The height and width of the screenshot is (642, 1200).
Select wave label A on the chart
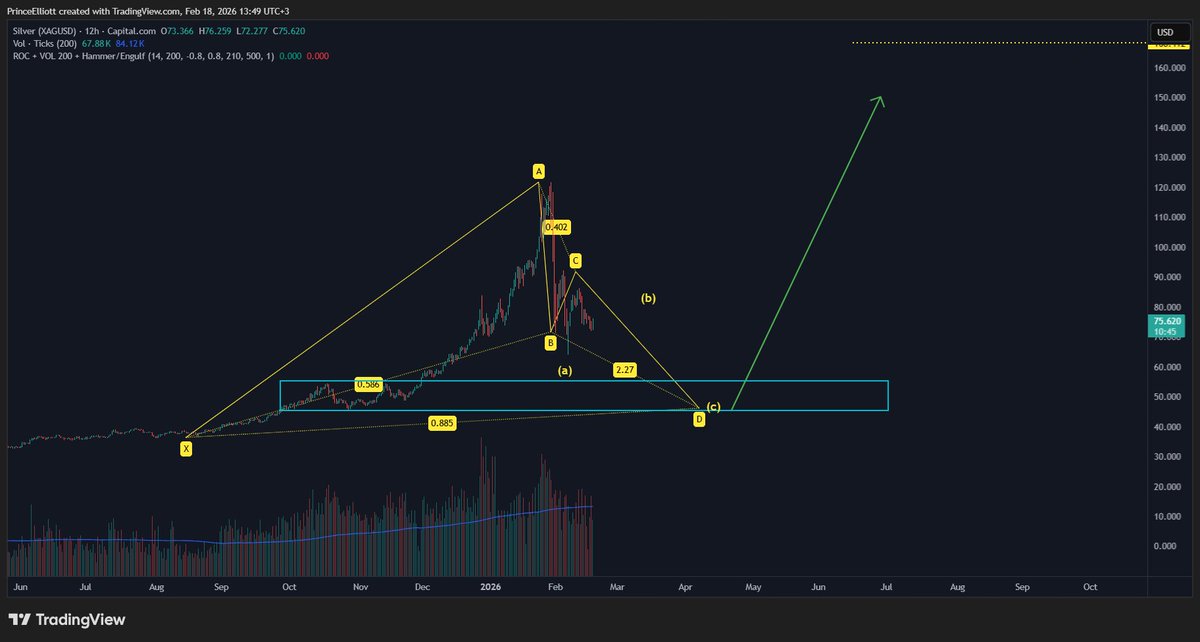point(537,170)
